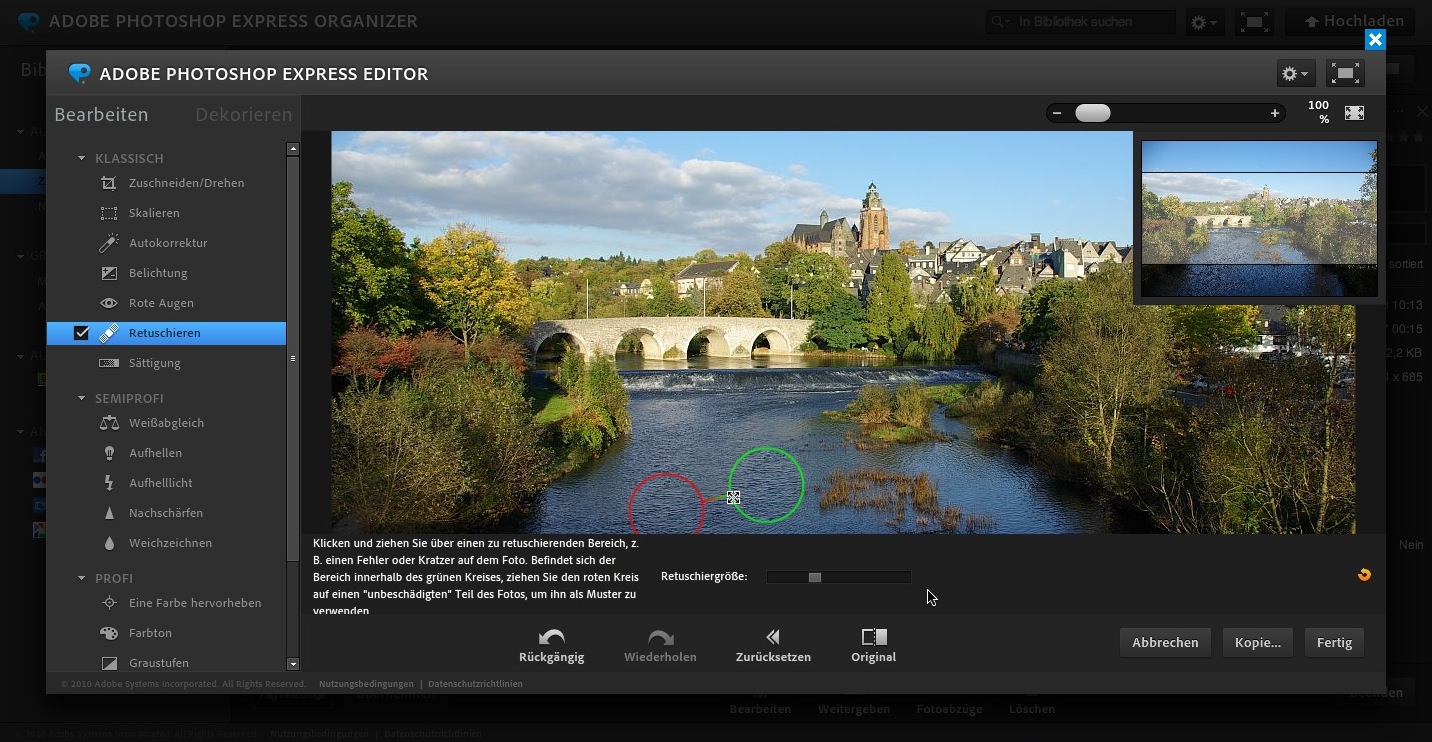Click the red retouch source circle

coord(666,505)
